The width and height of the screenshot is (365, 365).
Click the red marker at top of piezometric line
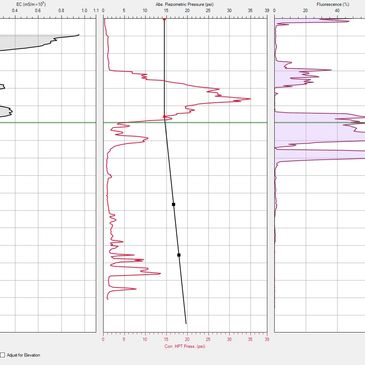point(164,20)
